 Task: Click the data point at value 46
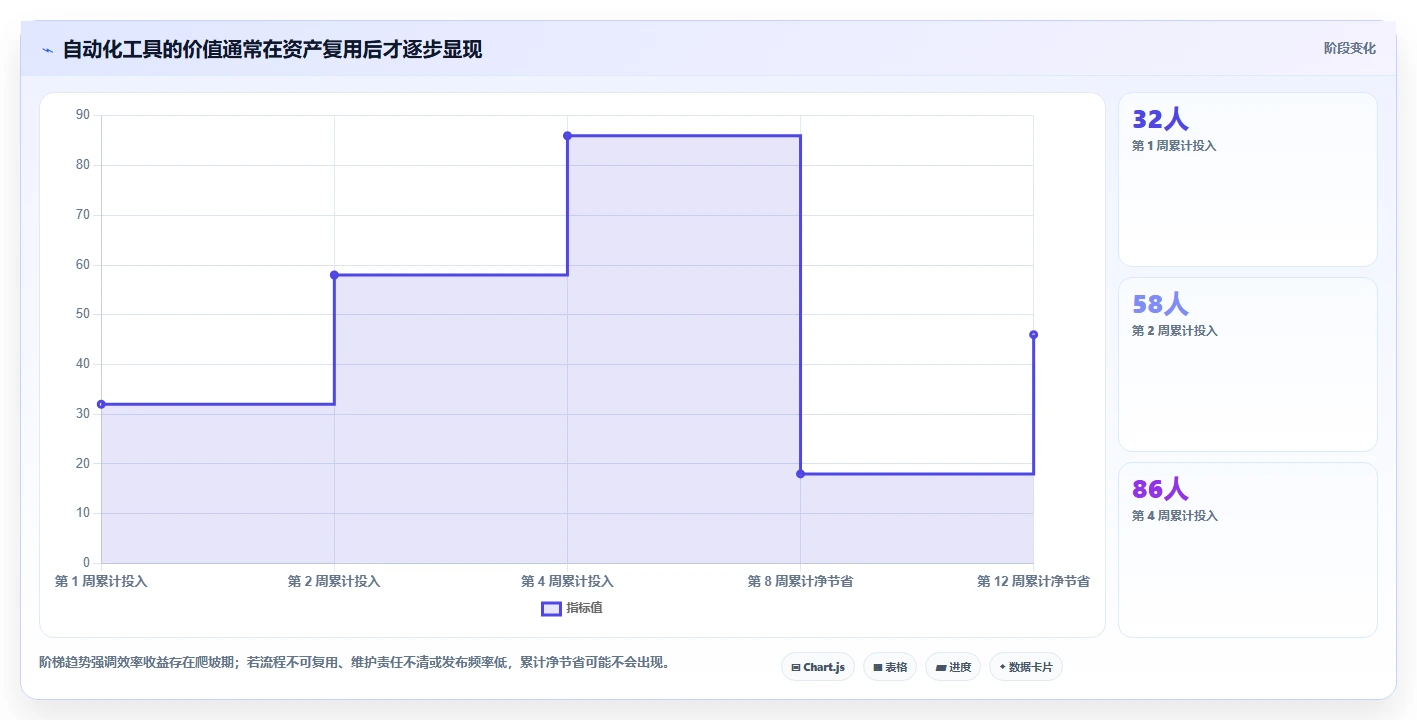pyautogui.click(x=1033, y=335)
